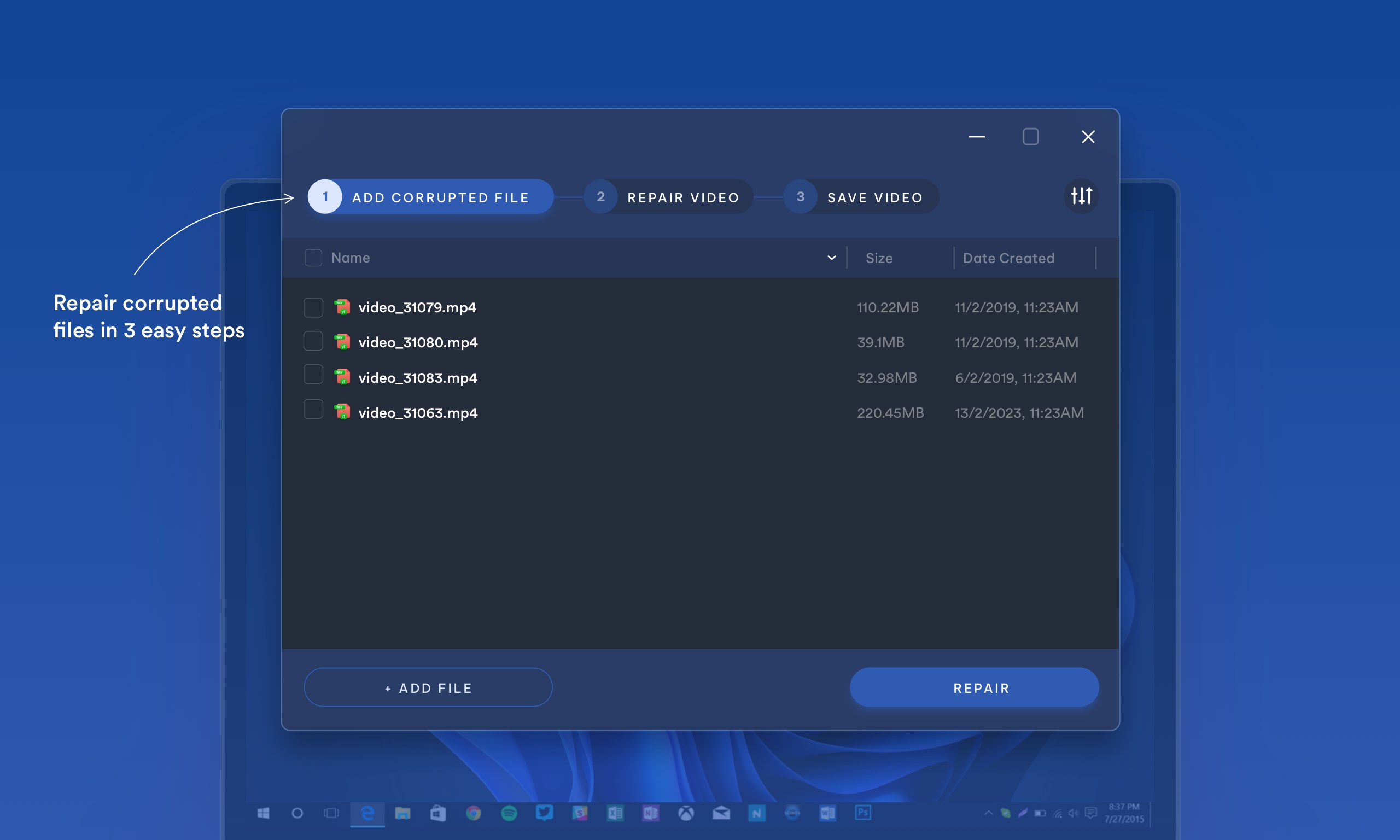Click the file icon for video_31079.mp4
This screenshot has width=1400, height=840.
pos(342,307)
